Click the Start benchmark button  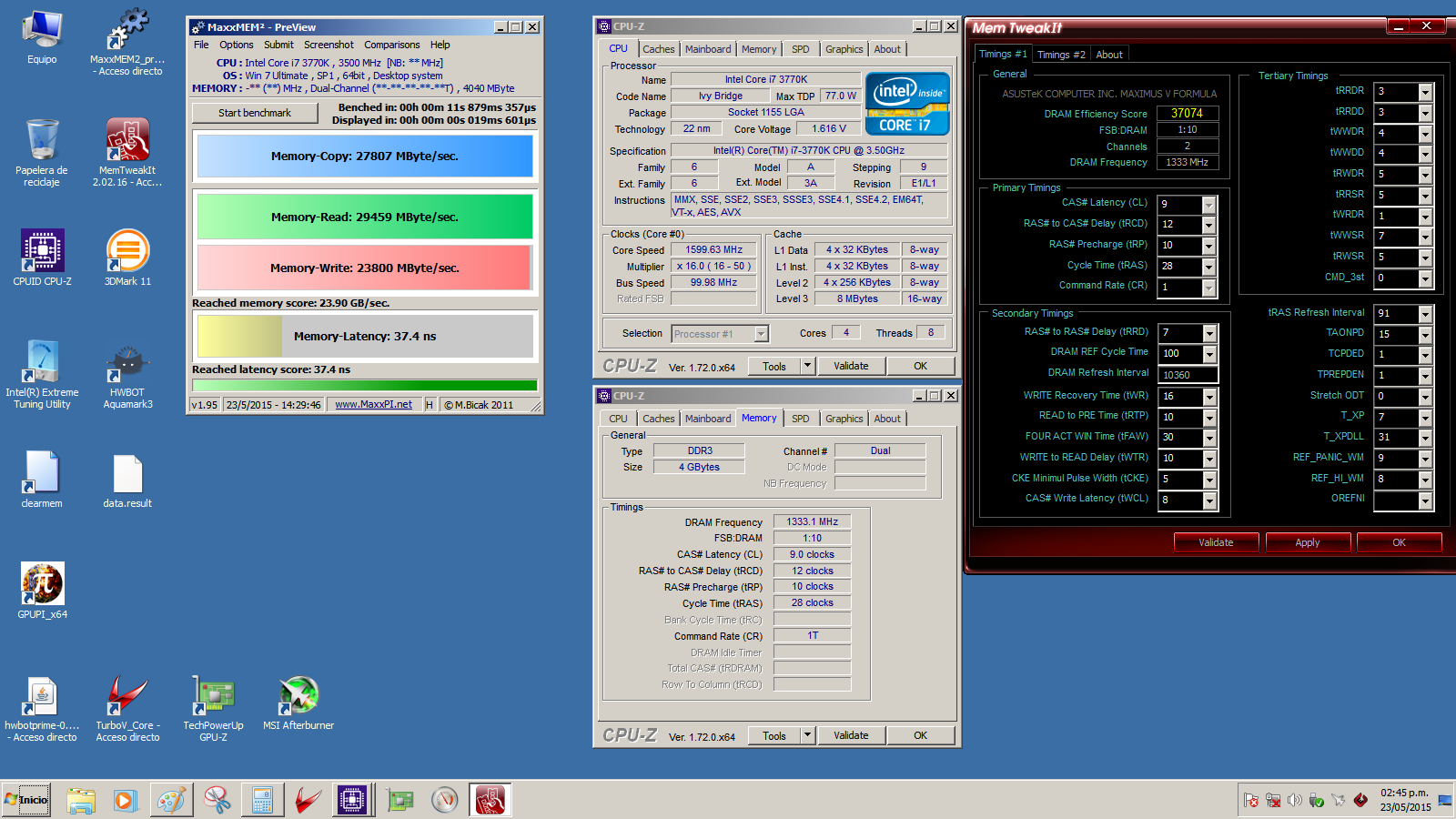coord(255,113)
